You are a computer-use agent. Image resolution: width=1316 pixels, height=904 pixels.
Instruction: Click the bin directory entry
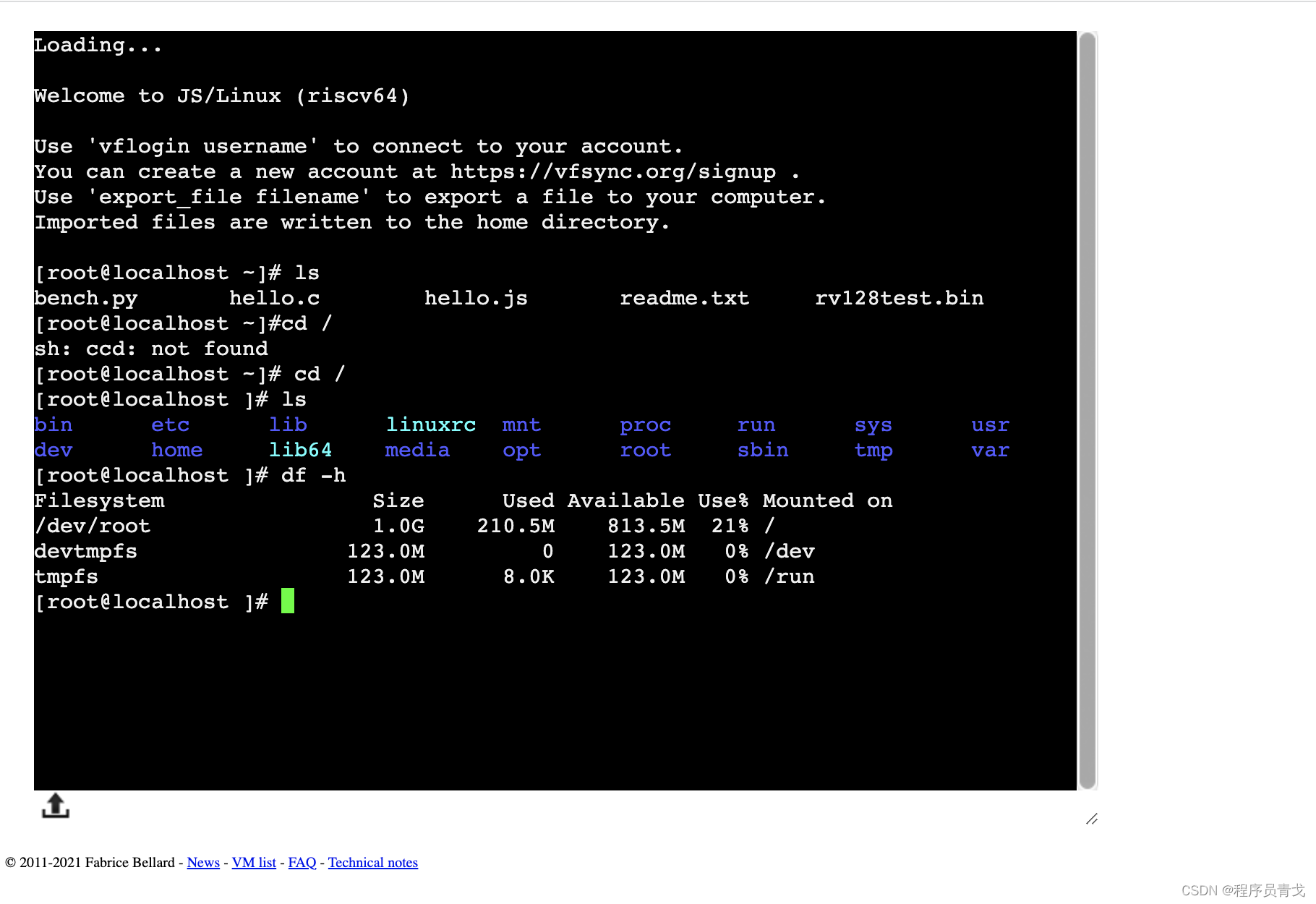pos(54,425)
